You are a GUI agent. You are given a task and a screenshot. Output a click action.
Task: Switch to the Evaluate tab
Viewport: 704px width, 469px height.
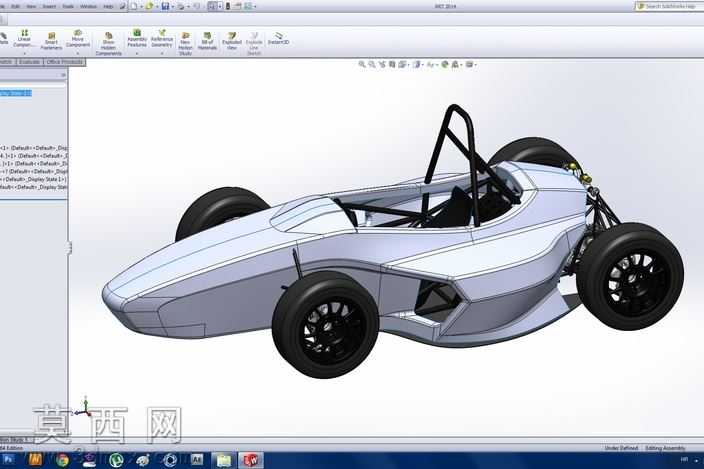pyautogui.click(x=29, y=62)
